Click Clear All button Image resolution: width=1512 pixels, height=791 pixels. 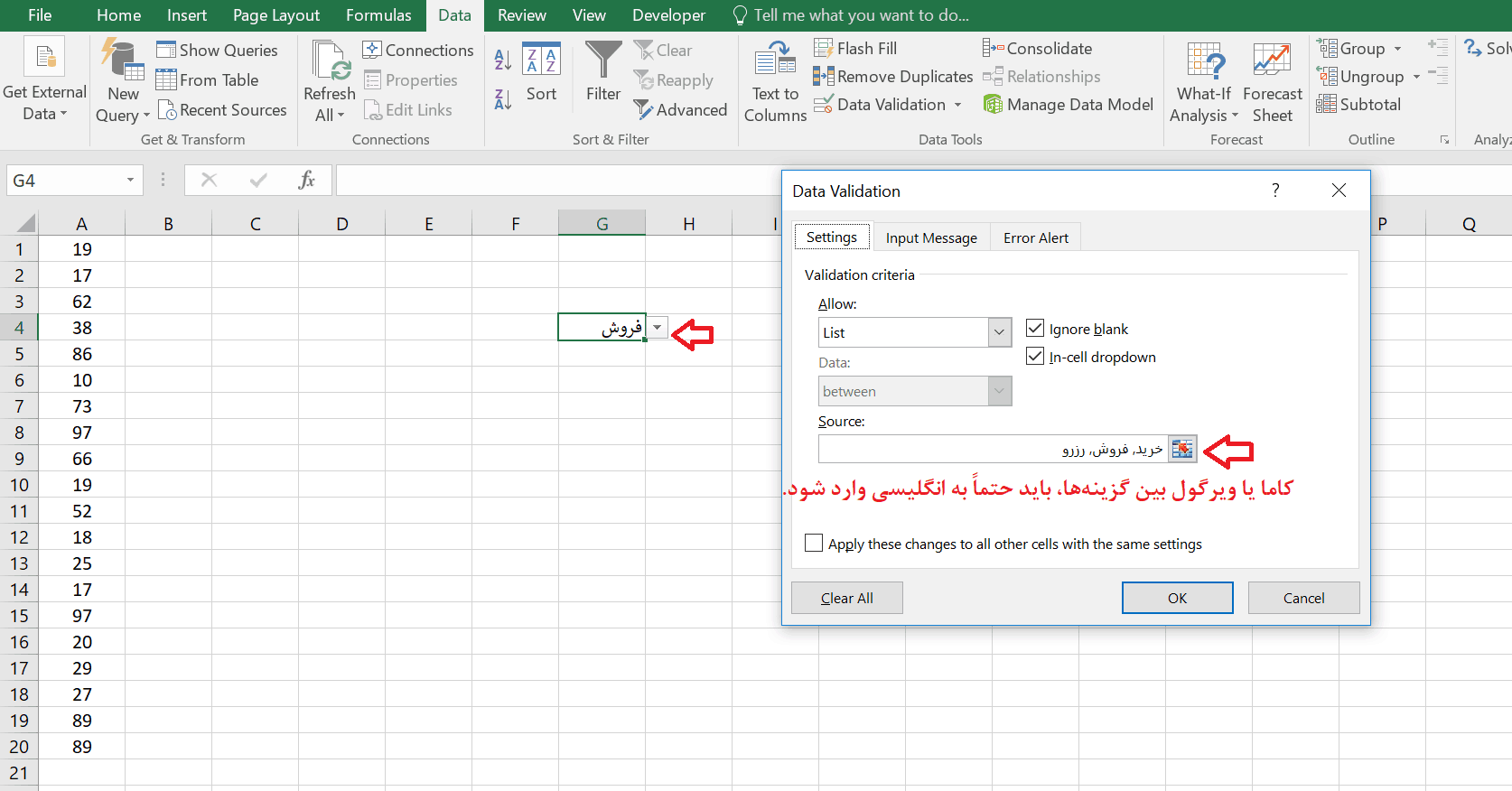(846, 598)
